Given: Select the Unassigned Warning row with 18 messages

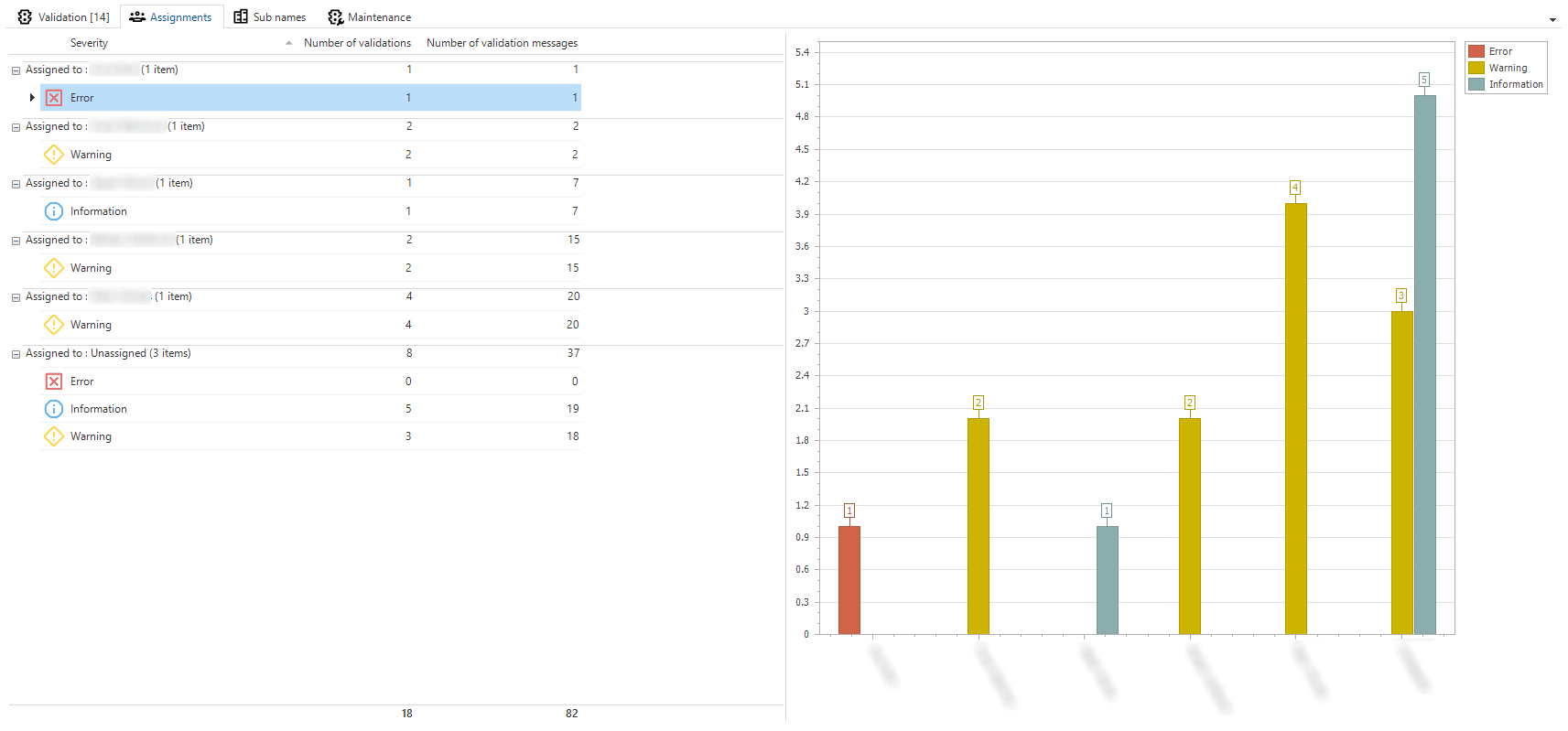Looking at the screenshot, I should click(310, 436).
